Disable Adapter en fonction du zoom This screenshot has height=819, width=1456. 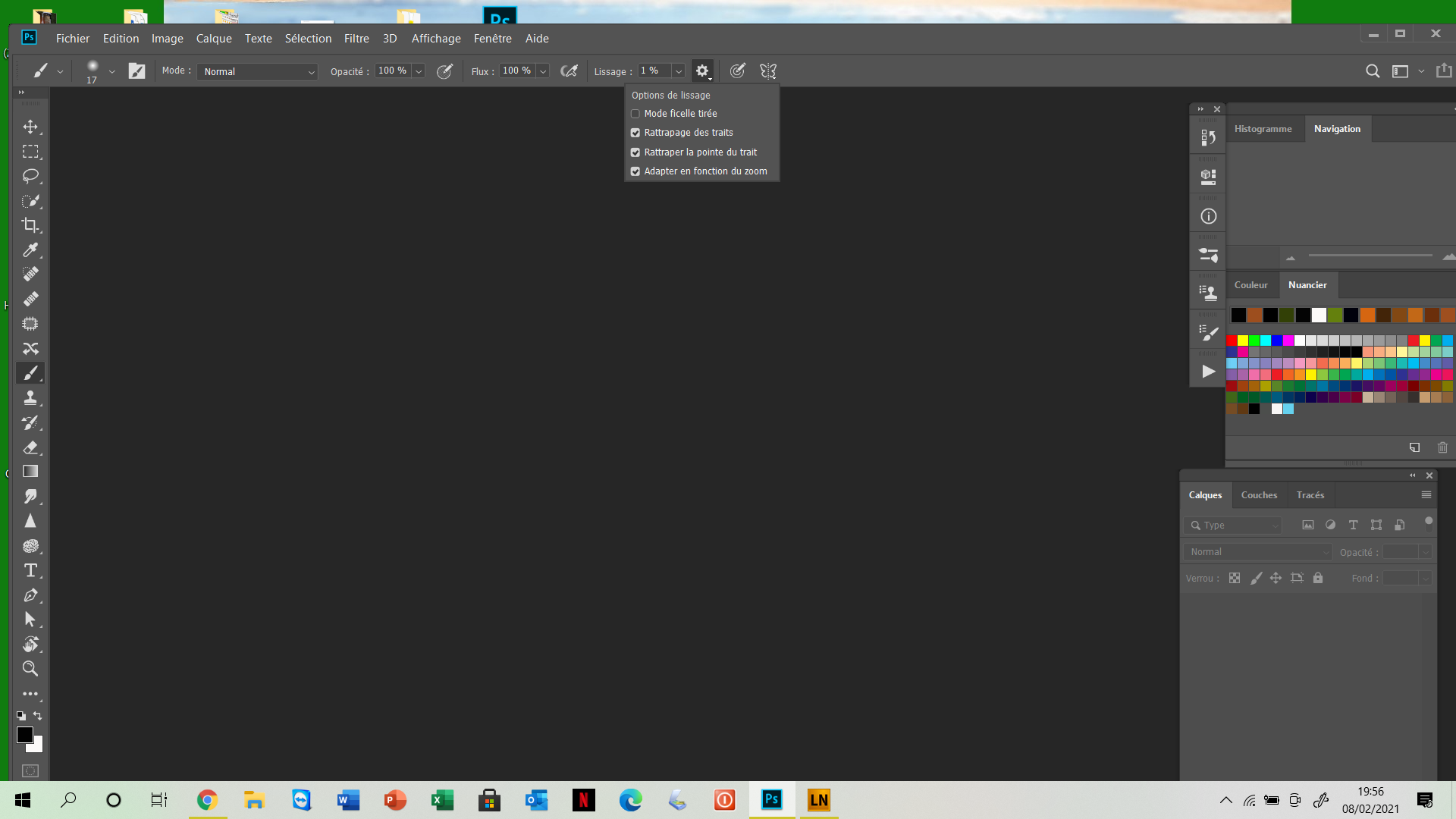[635, 171]
